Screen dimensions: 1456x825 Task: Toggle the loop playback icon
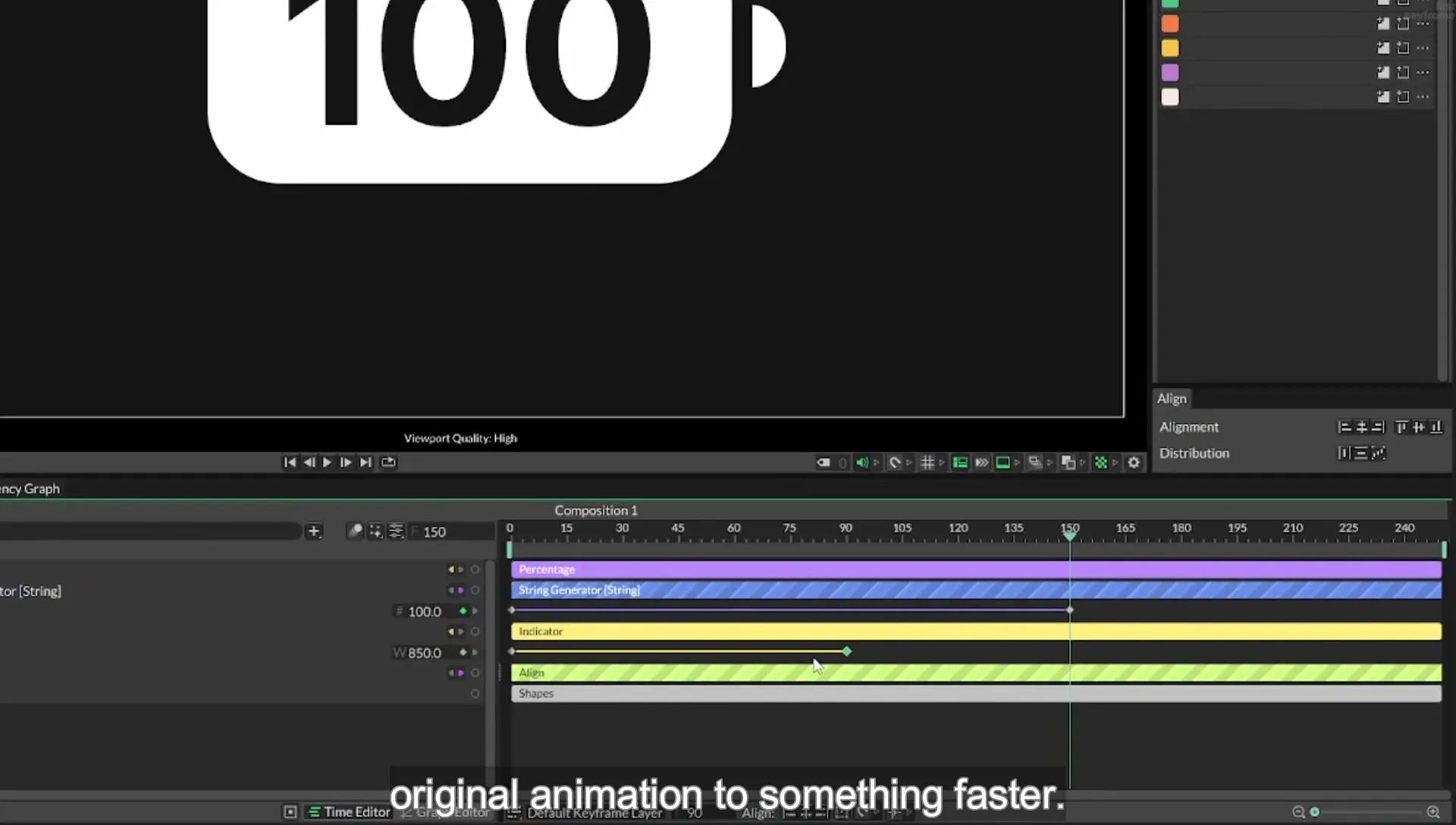[x=388, y=463]
